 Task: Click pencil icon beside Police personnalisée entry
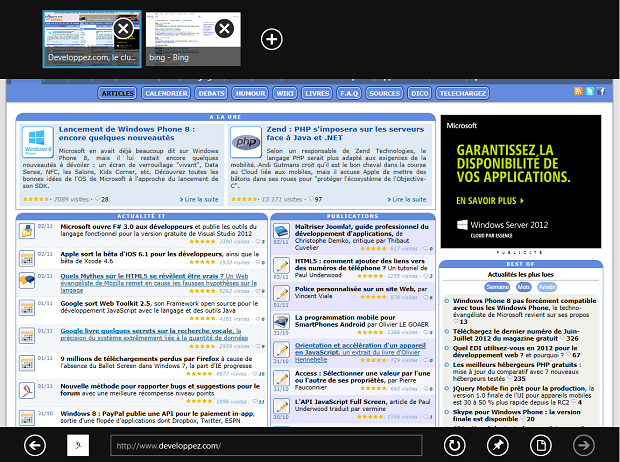pyautogui.click(x=282, y=293)
